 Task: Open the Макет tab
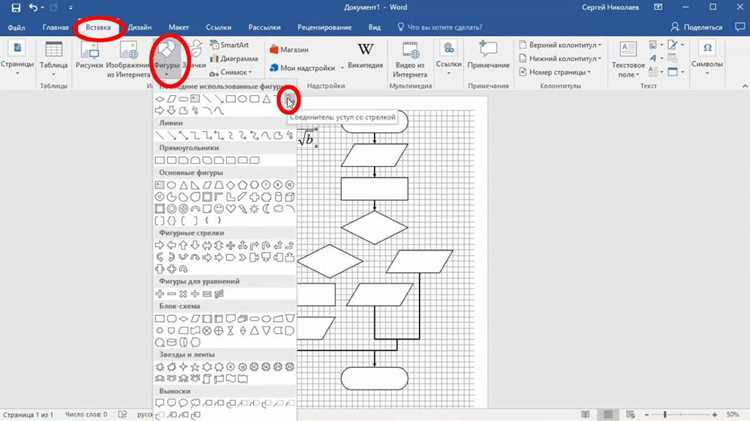178,27
